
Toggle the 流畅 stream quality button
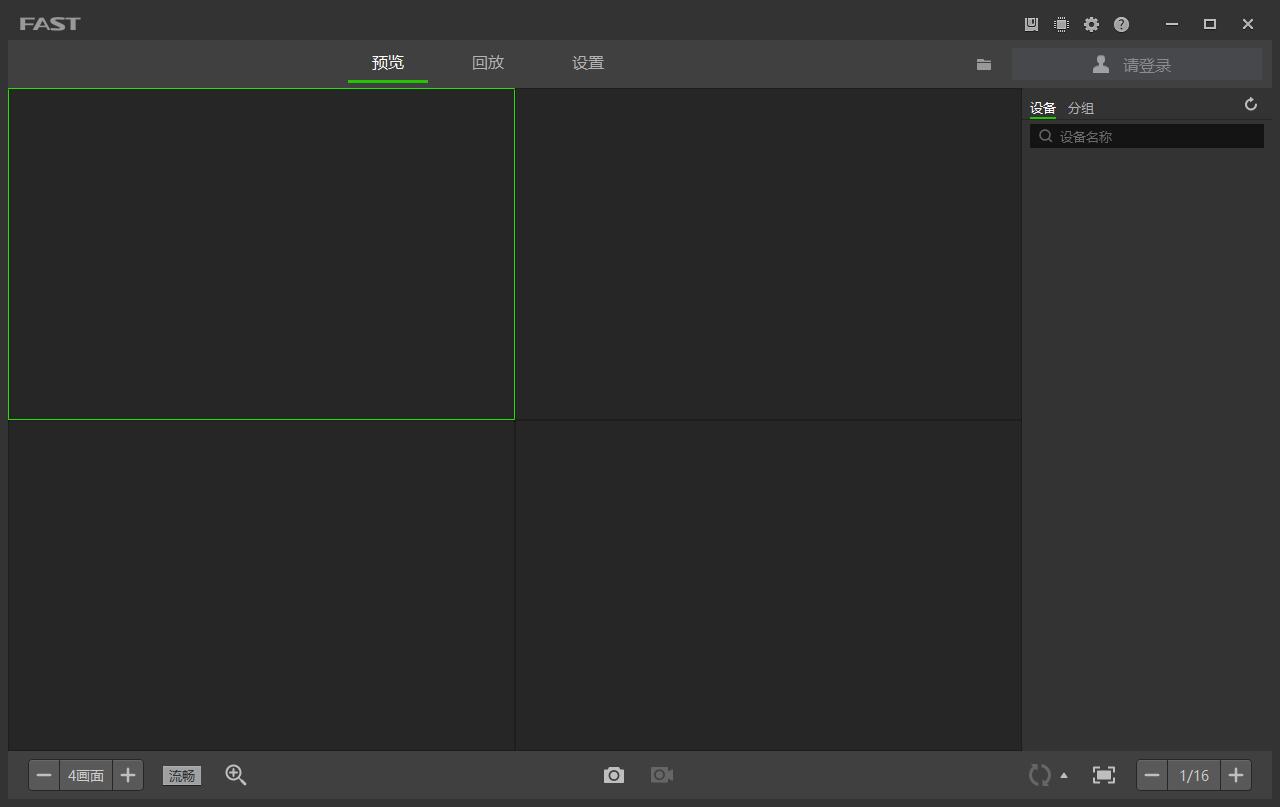[x=182, y=776]
